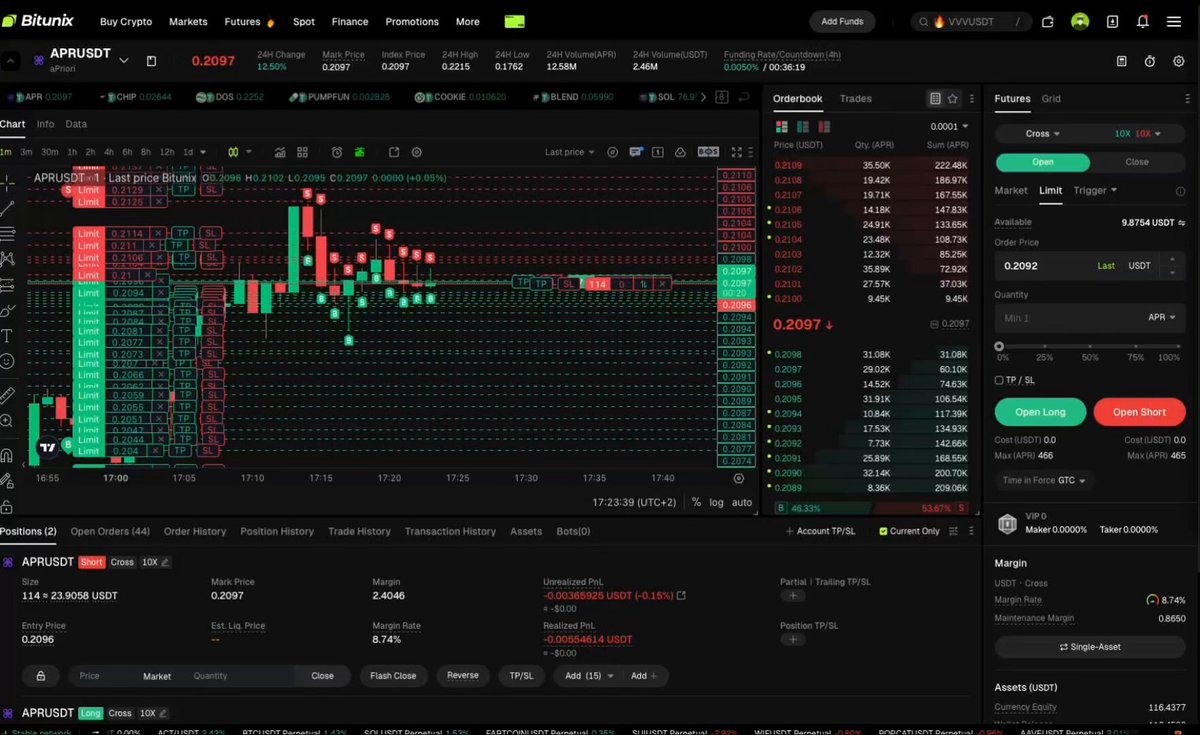Switch order mode to Close in the Open/Close toggle

pos(1137,162)
